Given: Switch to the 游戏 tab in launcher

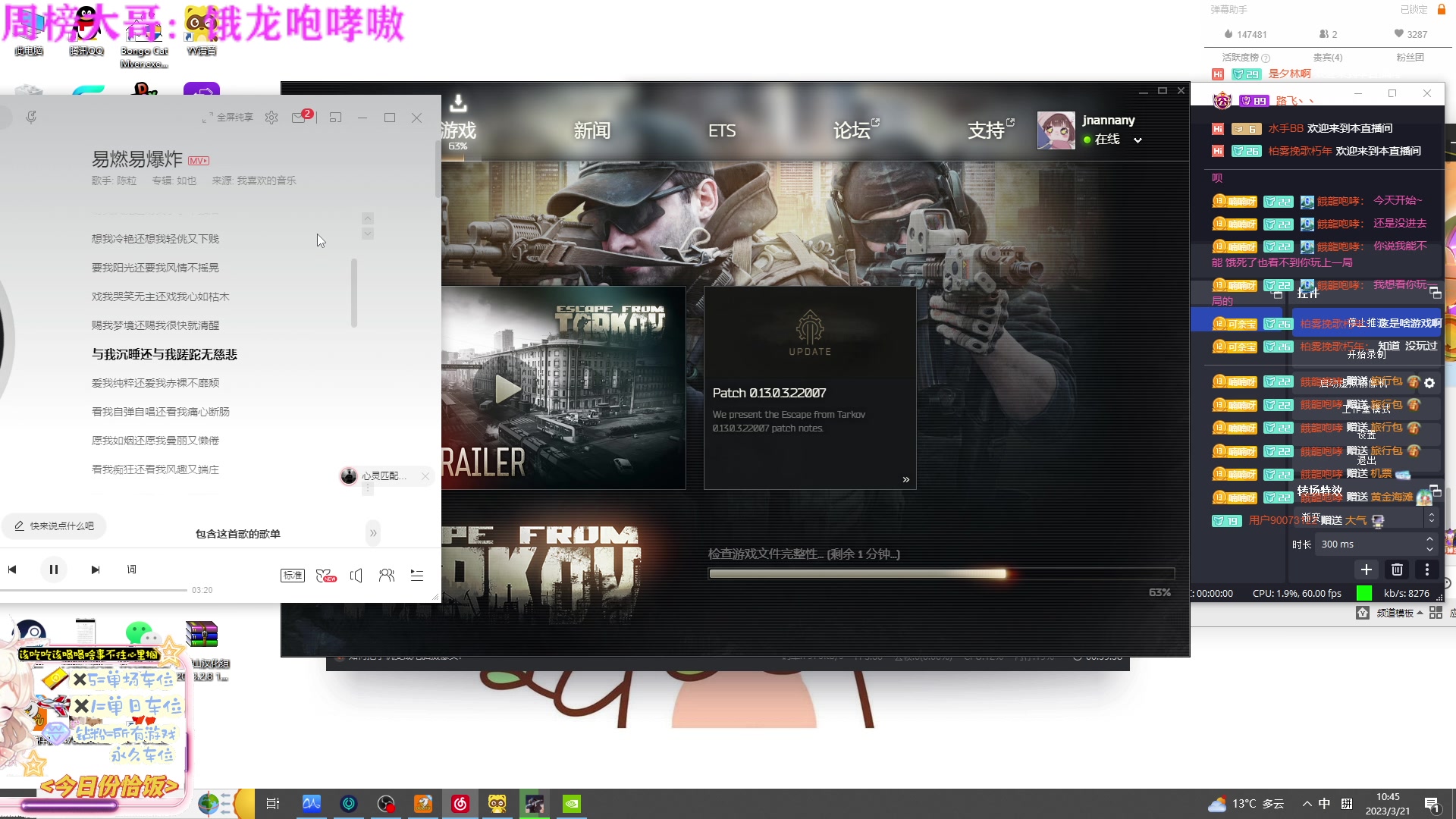Looking at the screenshot, I should tap(459, 131).
